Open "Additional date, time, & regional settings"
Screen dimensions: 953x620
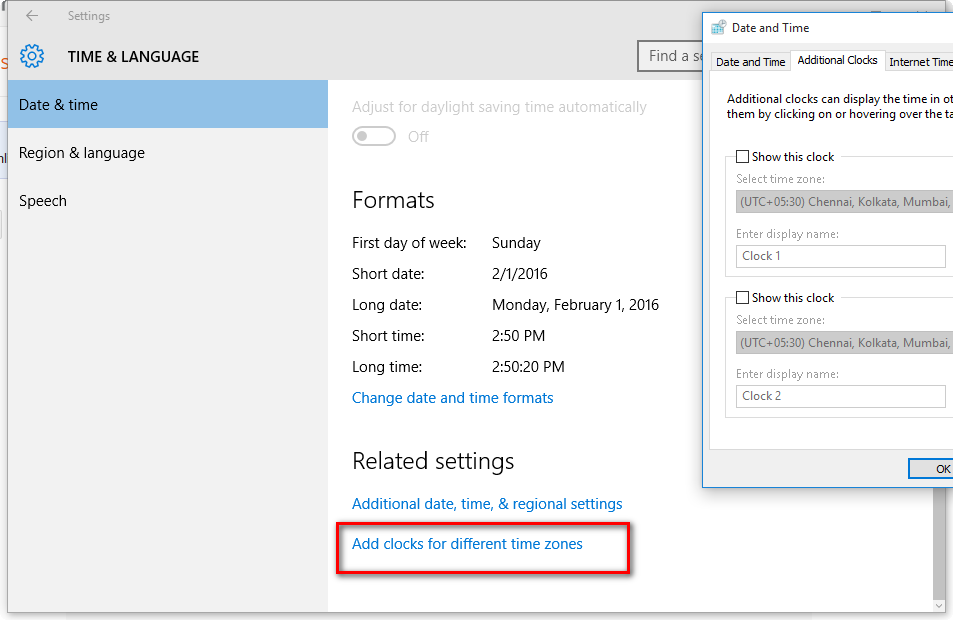coord(487,504)
